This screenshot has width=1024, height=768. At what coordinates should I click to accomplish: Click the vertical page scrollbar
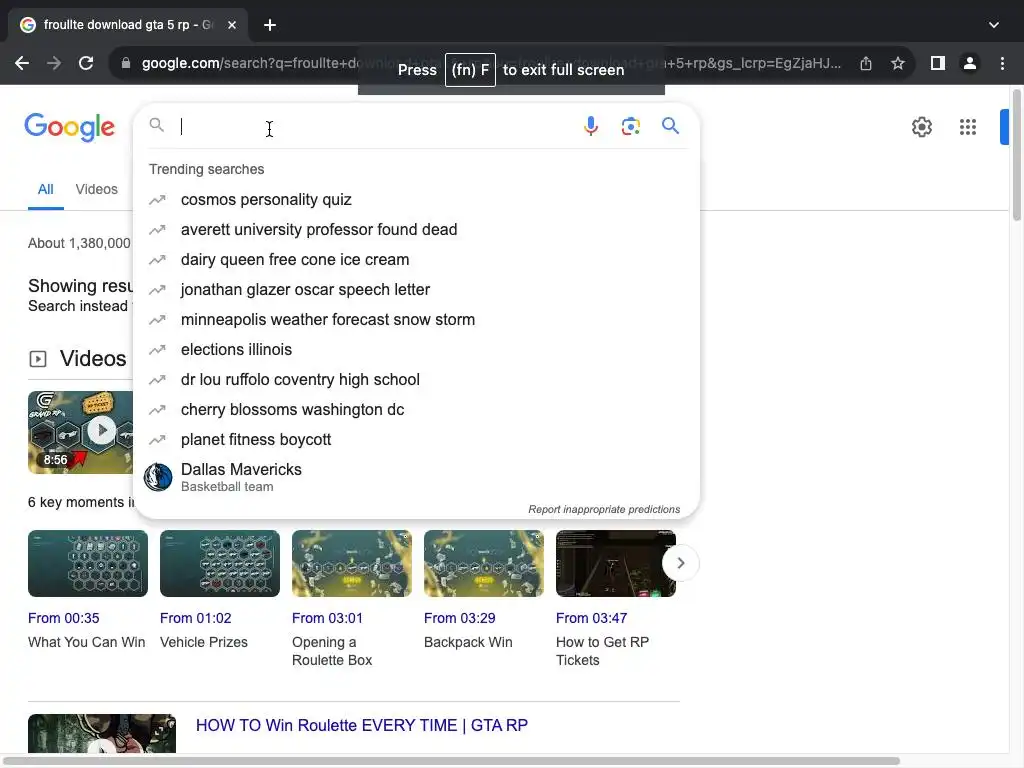[x=1017, y=155]
